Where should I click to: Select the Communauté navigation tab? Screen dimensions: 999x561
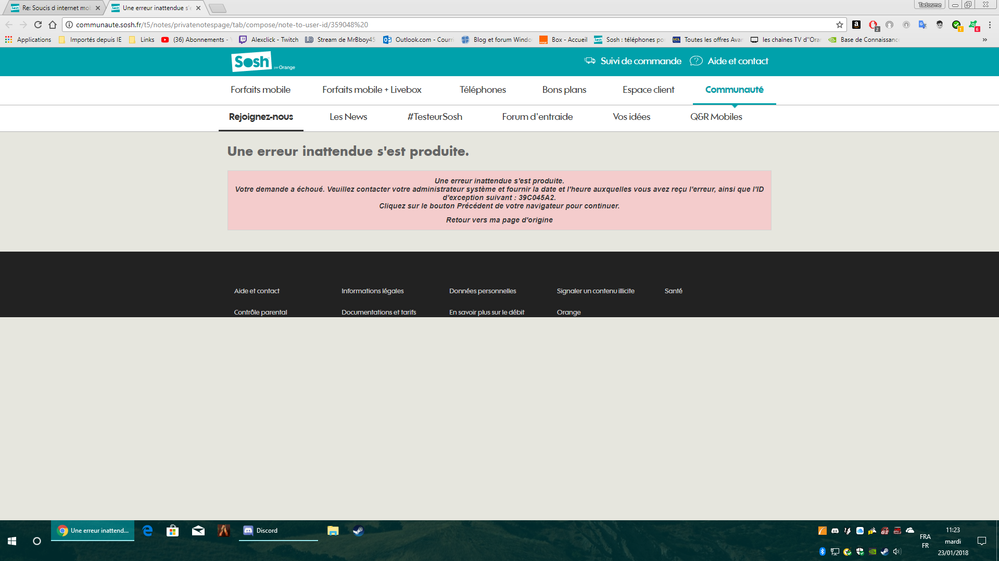[734, 90]
